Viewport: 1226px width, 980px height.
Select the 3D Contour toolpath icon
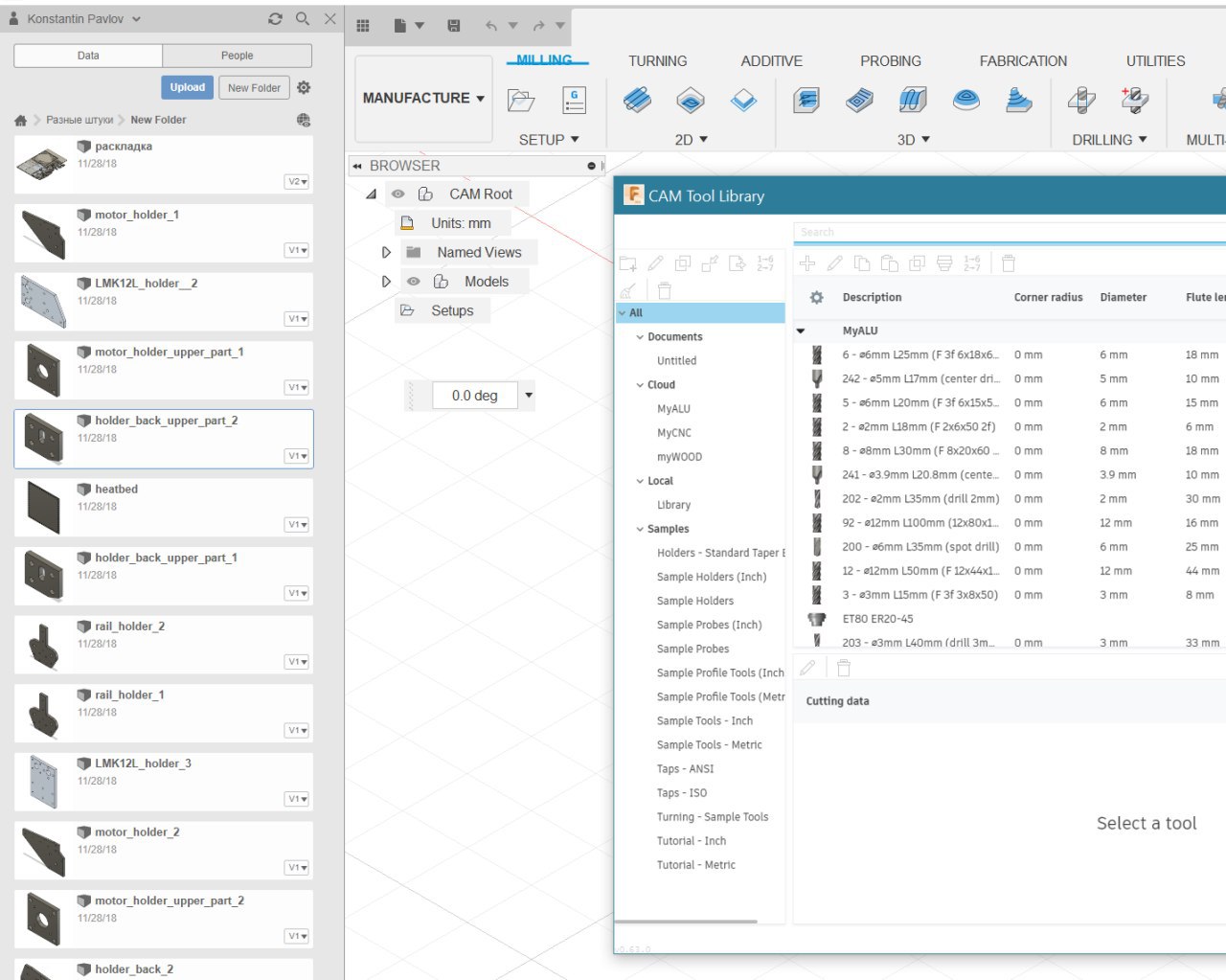tap(966, 100)
